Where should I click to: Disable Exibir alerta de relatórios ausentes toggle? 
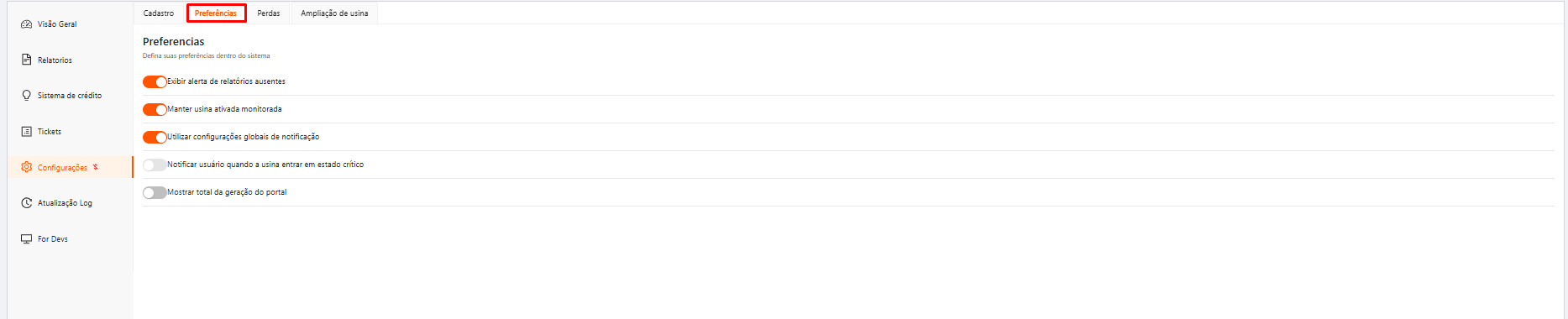[x=155, y=81]
